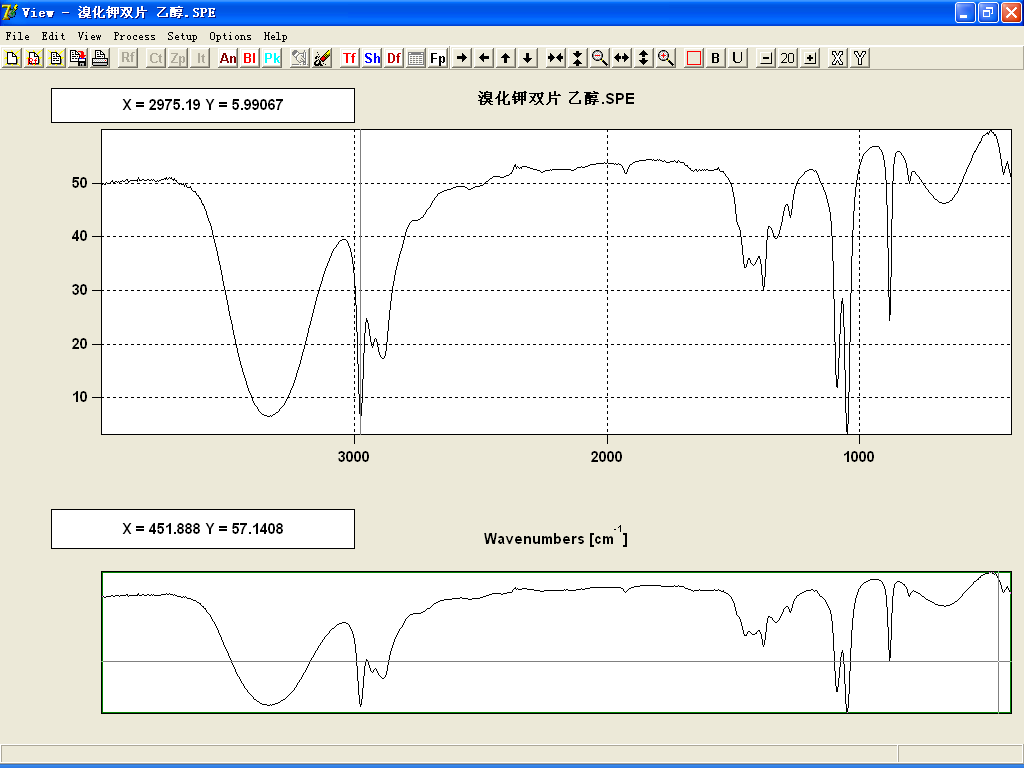
Task: Increase the value with the plus stepper
Action: (x=810, y=58)
